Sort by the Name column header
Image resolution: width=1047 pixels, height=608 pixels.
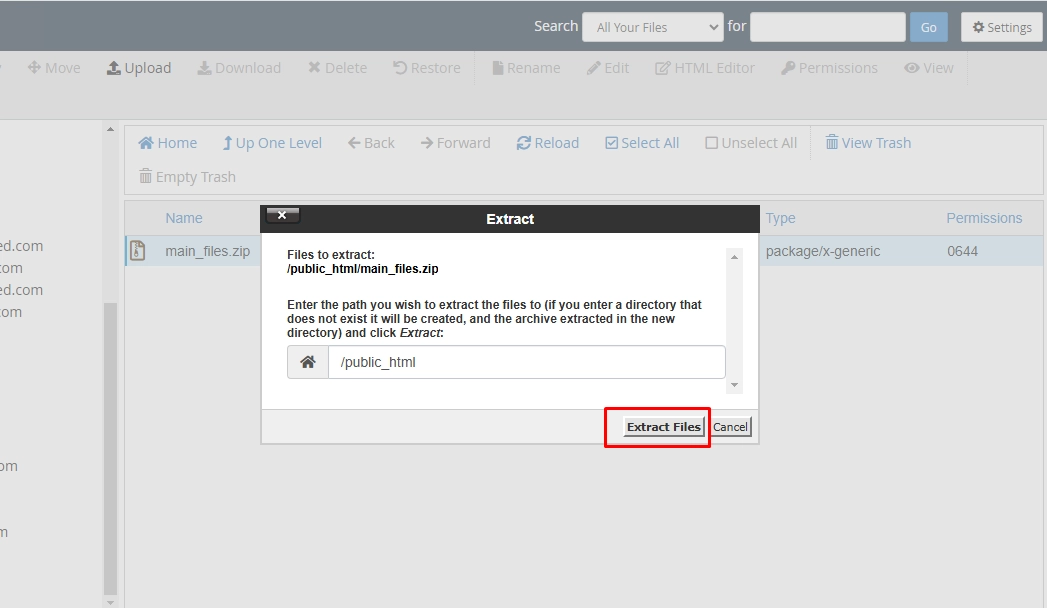click(x=184, y=218)
